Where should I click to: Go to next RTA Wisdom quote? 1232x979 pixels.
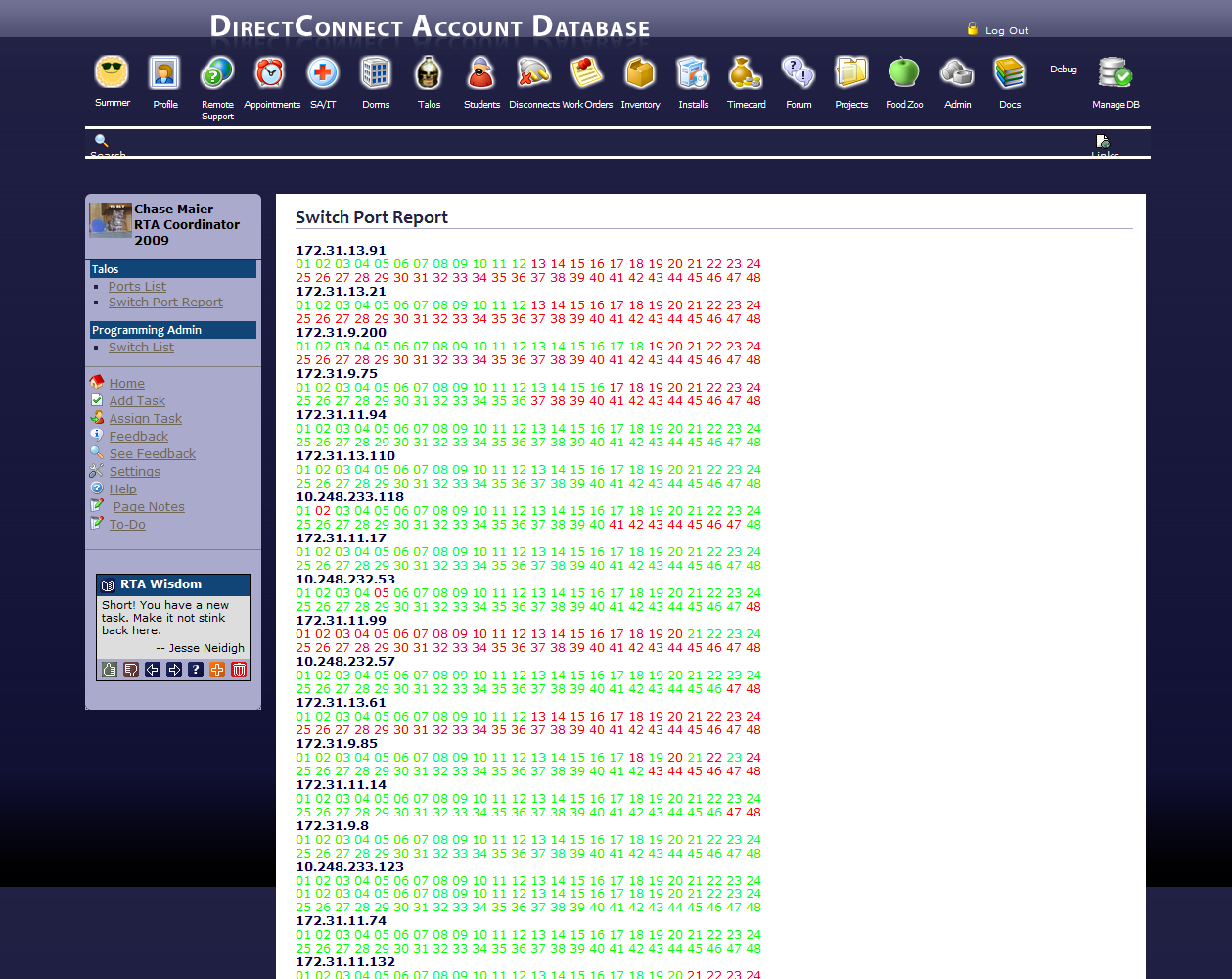(x=174, y=670)
